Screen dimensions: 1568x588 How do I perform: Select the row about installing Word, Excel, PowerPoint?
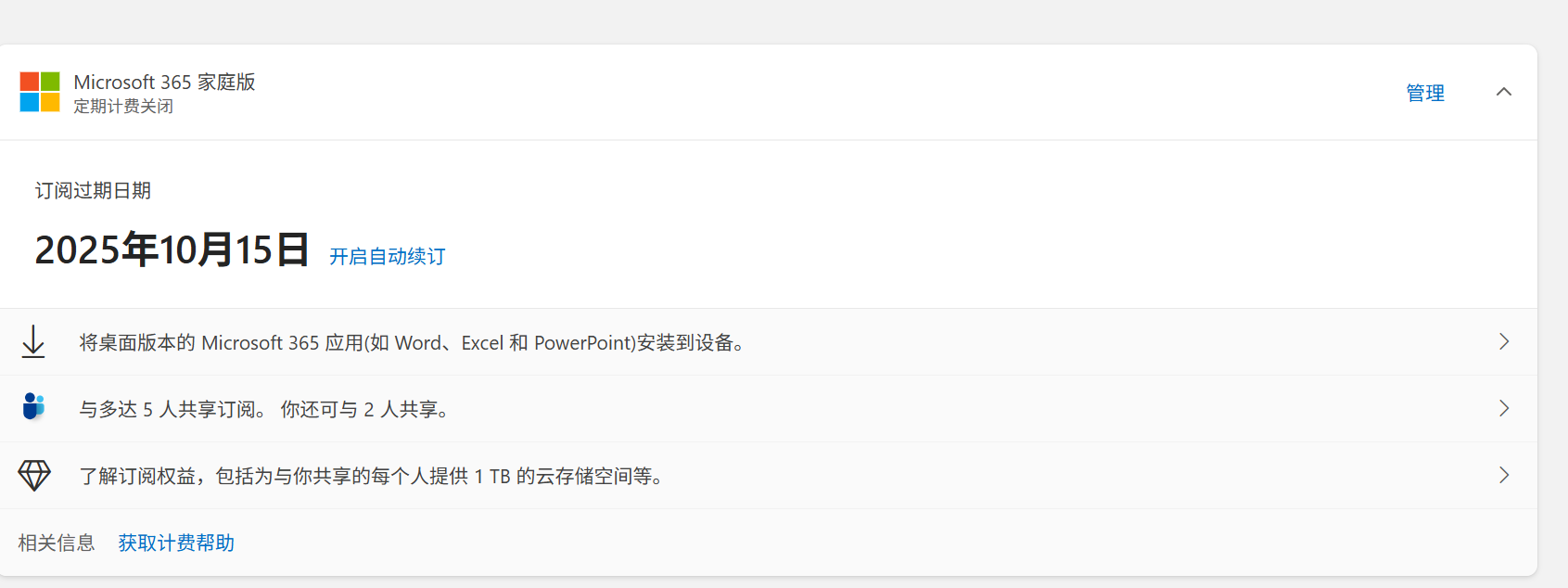click(x=769, y=342)
